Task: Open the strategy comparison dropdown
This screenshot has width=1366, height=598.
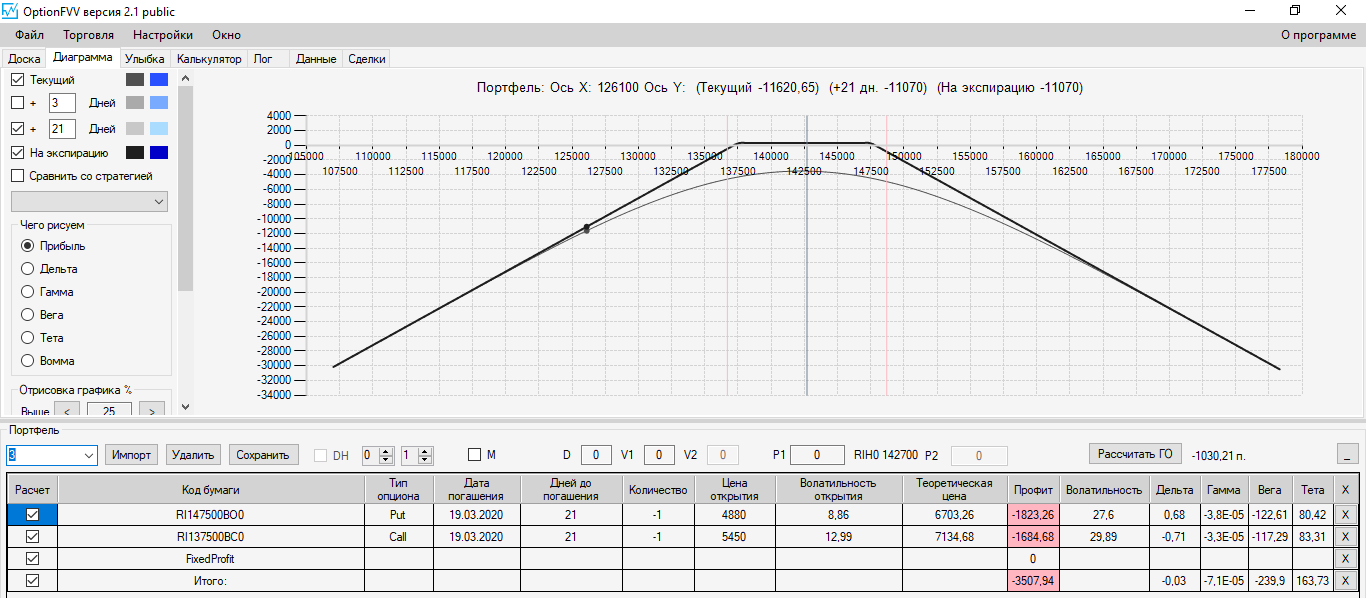Action: tap(89, 202)
